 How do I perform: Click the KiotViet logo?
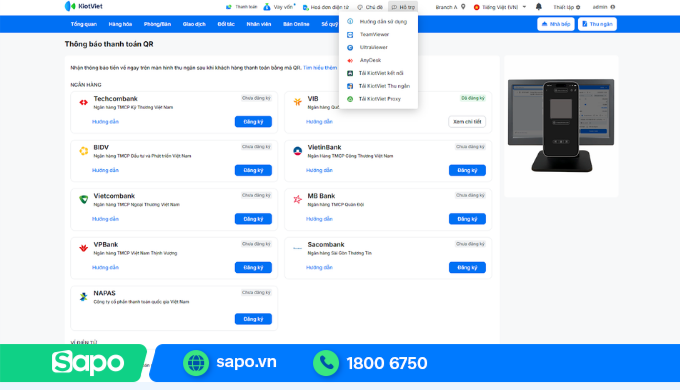tap(84, 6)
